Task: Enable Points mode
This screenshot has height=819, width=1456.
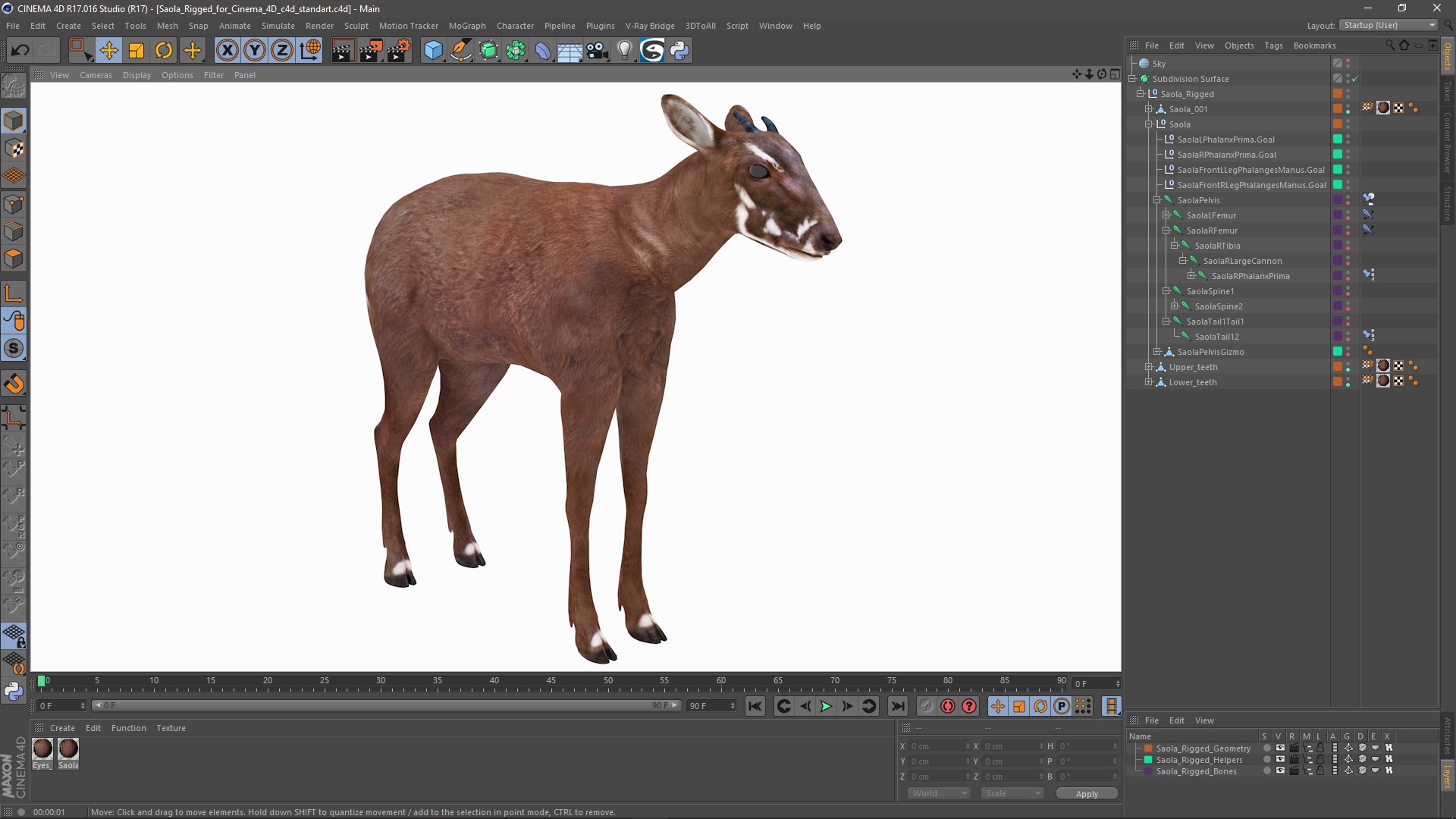Action: click(14, 203)
